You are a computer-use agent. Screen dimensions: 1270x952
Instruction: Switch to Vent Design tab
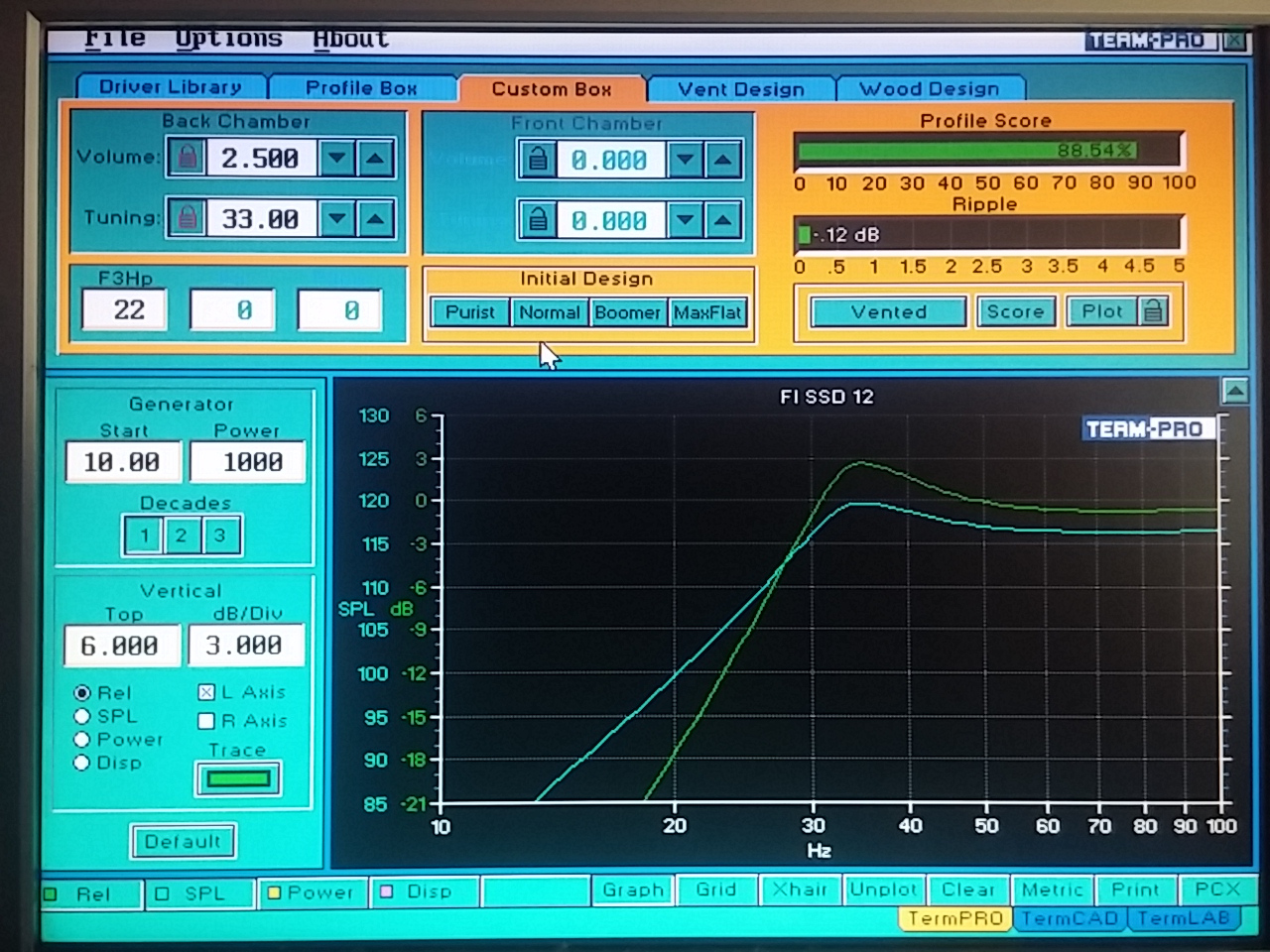(x=741, y=89)
